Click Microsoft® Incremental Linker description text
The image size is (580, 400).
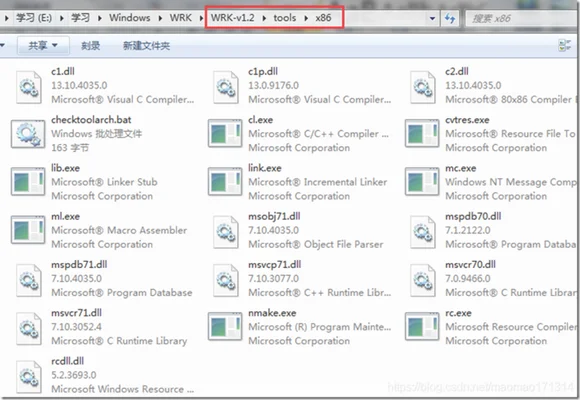[x=318, y=182]
